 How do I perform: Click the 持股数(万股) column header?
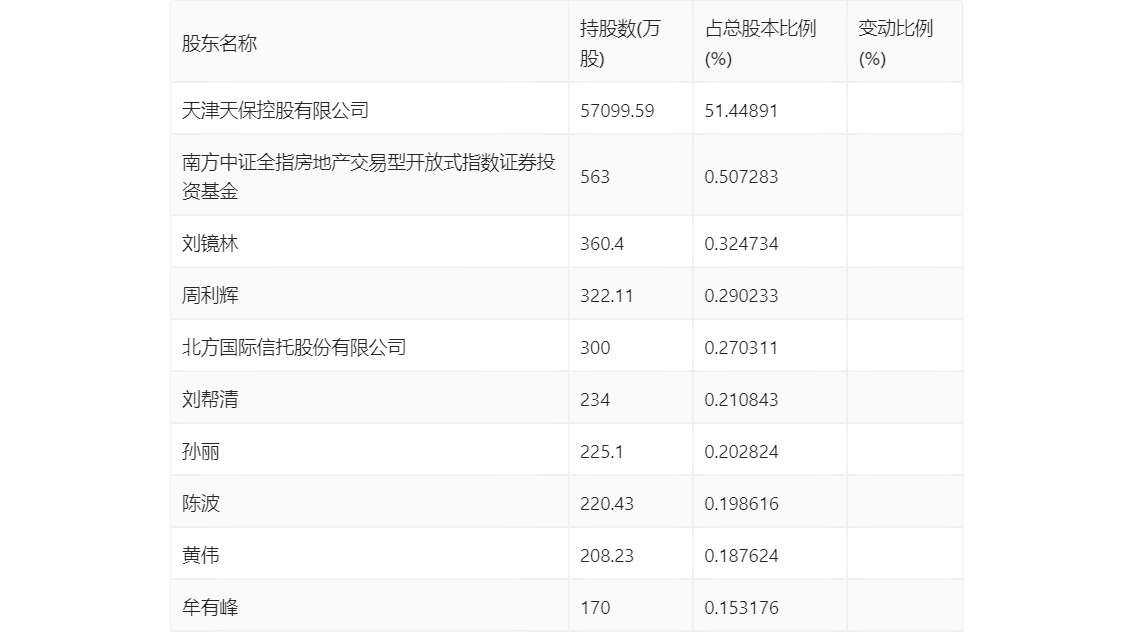[x=620, y=43]
